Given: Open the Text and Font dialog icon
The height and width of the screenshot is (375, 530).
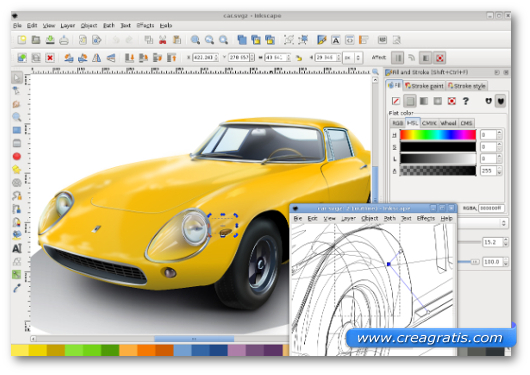Looking at the screenshot, I should pyautogui.click(x=335, y=40).
